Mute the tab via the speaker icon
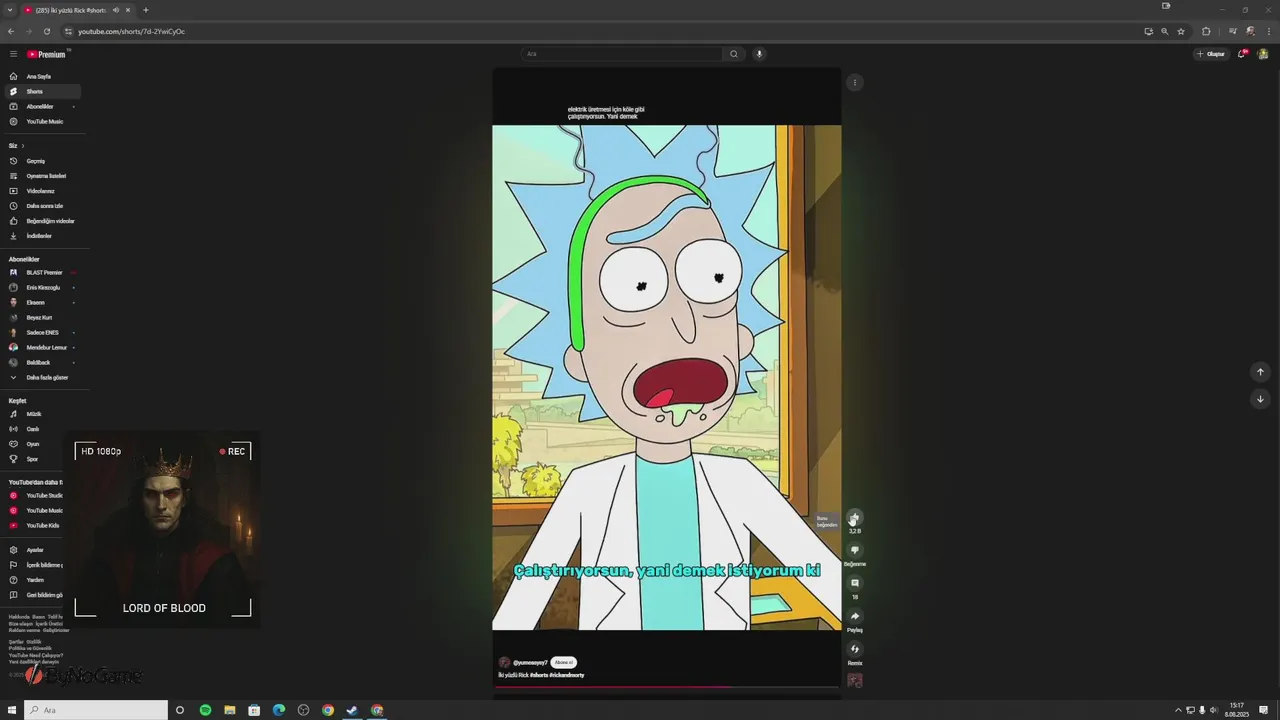The image size is (1280, 720). tap(116, 10)
